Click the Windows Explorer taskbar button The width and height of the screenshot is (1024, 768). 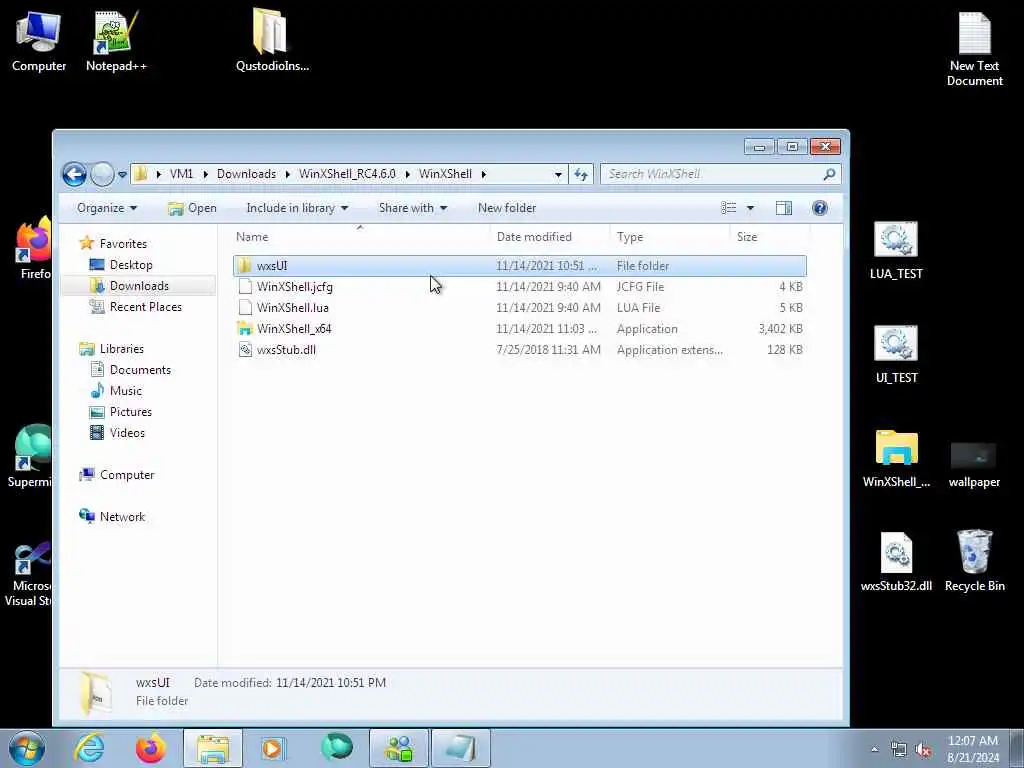213,748
